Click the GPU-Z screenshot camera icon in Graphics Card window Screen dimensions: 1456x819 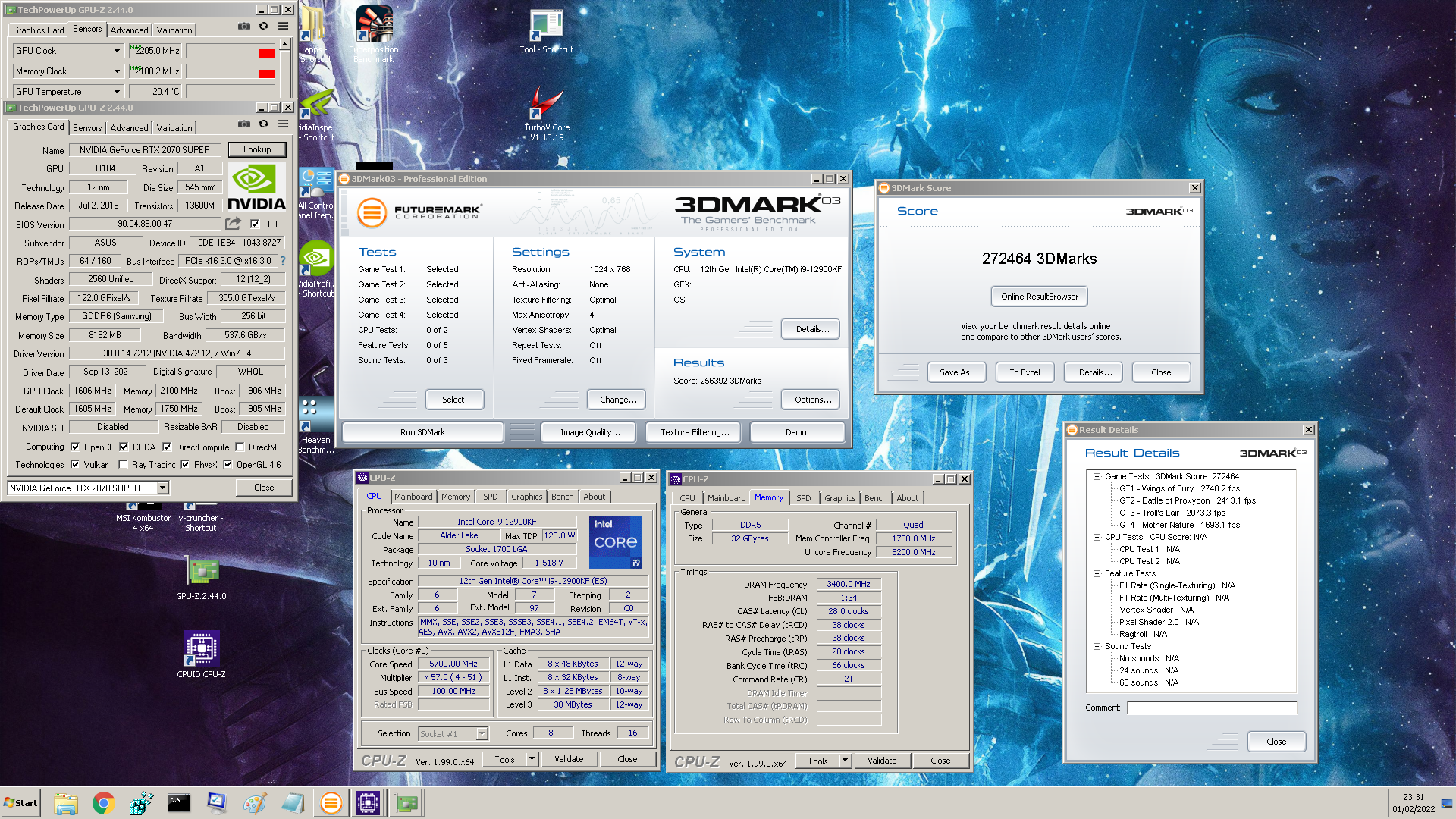click(x=244, y=124)
